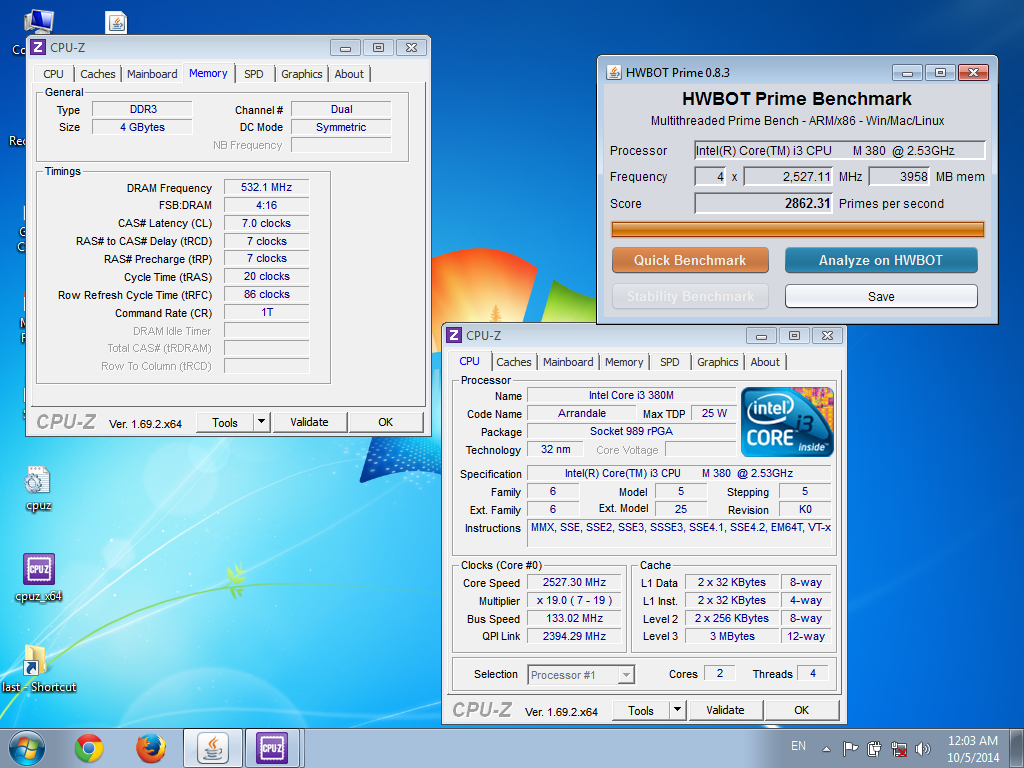Open the Caches tab in the lower CPU-Z window
1024x768 pixels.
514,362
